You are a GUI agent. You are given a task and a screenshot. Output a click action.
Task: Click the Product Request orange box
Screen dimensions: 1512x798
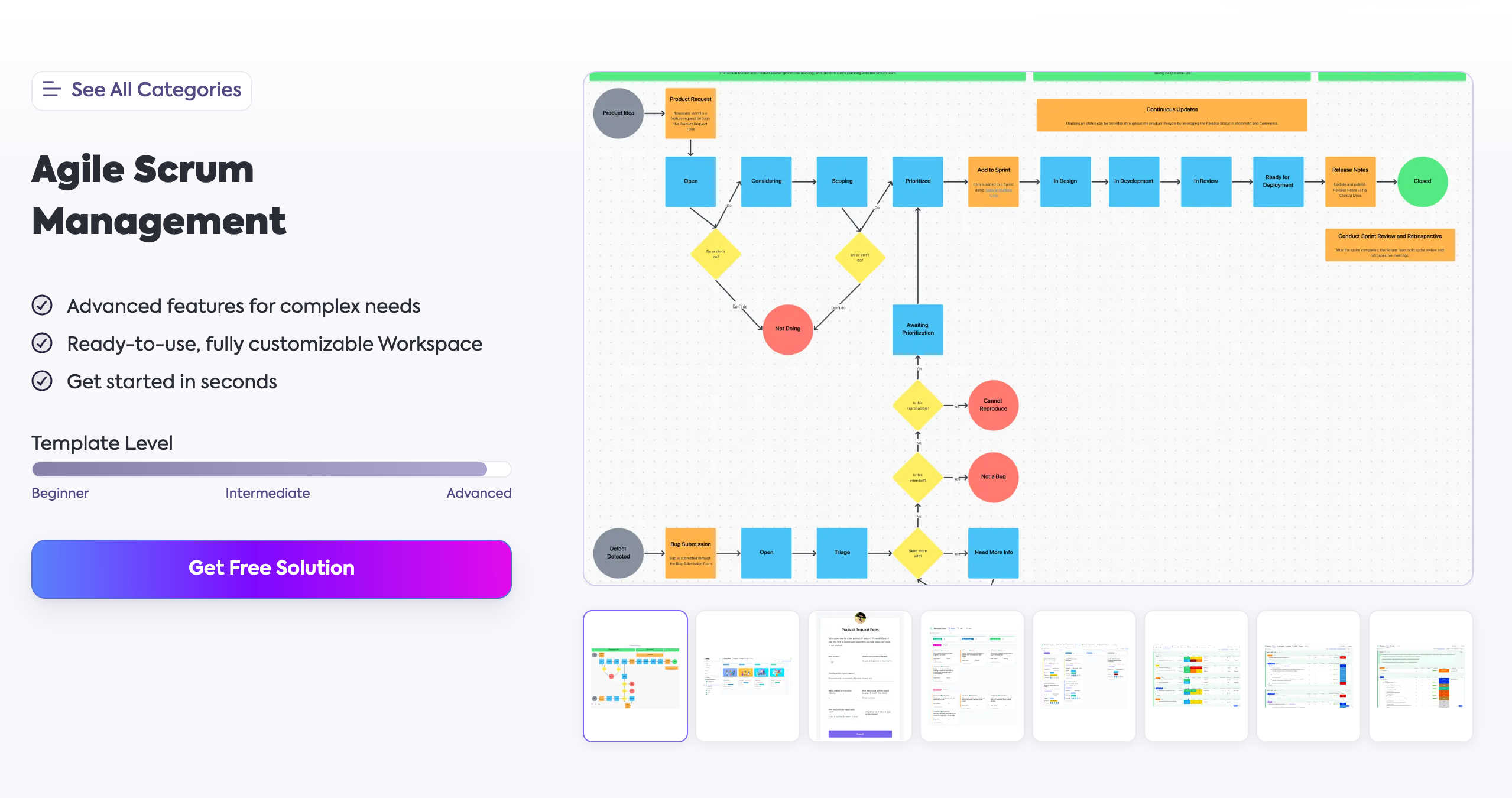pos(690,113)
